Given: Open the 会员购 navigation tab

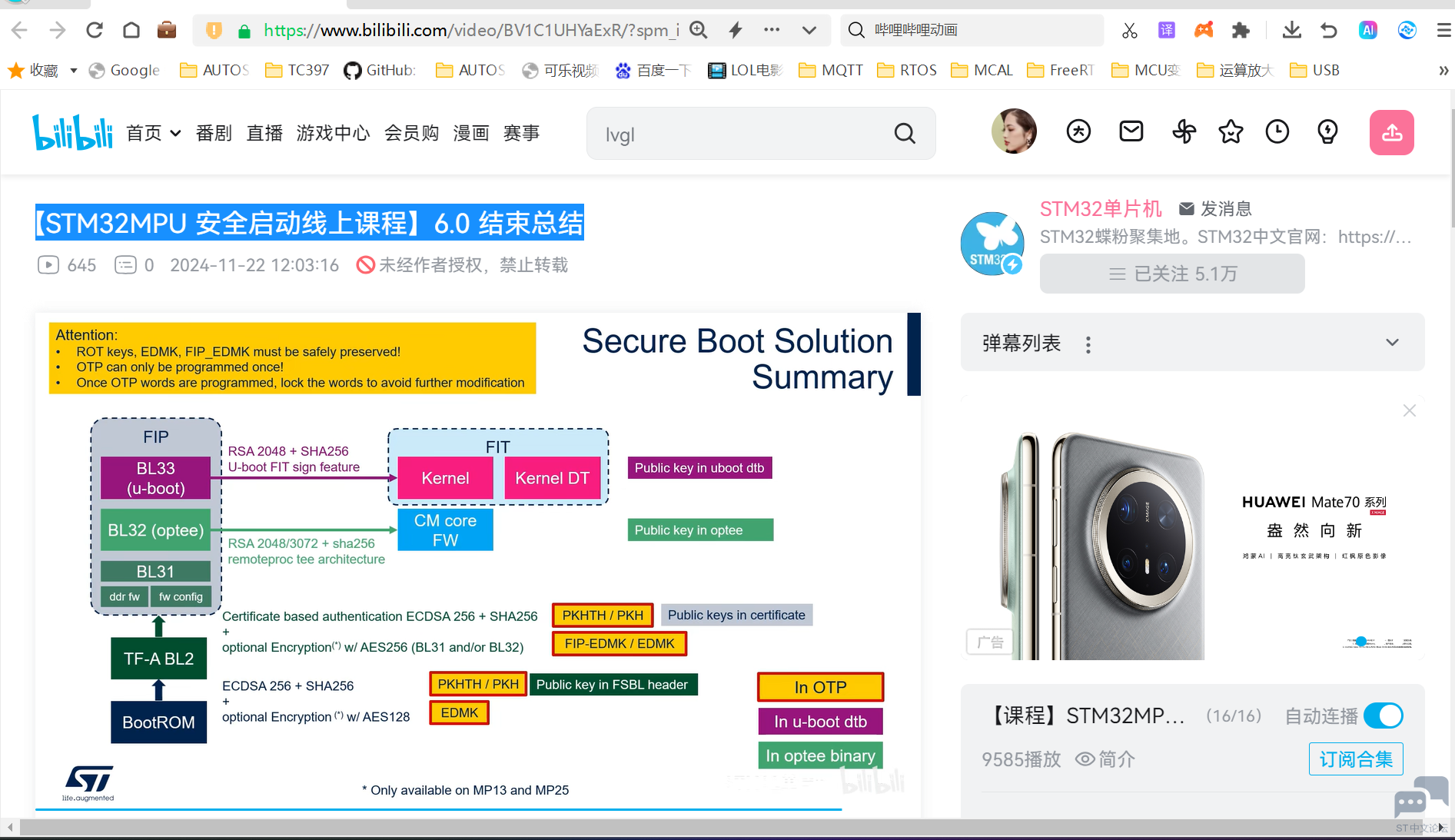Looking at the screenshot, I should click(411, 133).
